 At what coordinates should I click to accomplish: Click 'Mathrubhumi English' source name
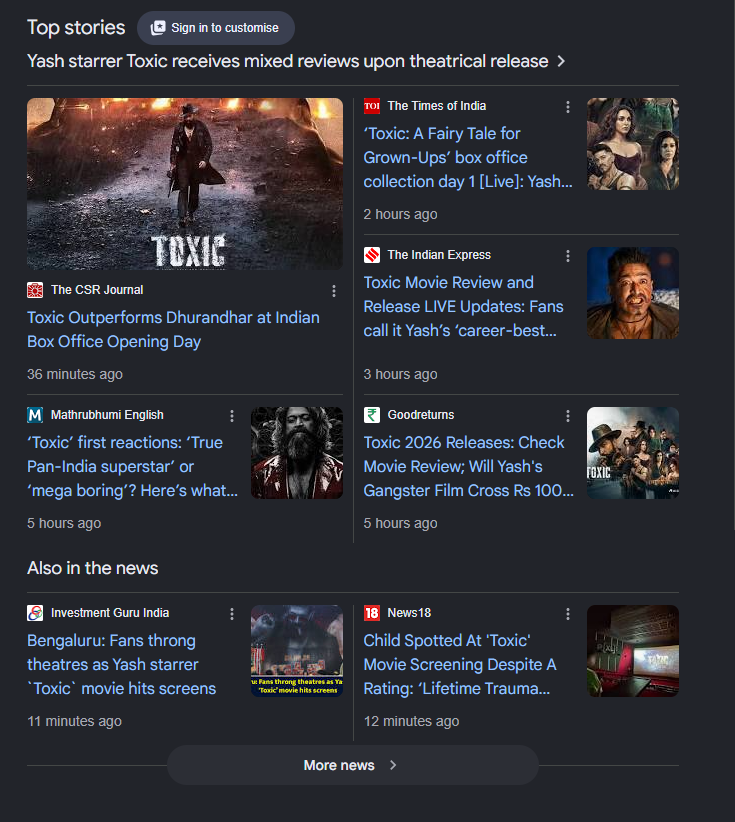click(x=107, y=415)
